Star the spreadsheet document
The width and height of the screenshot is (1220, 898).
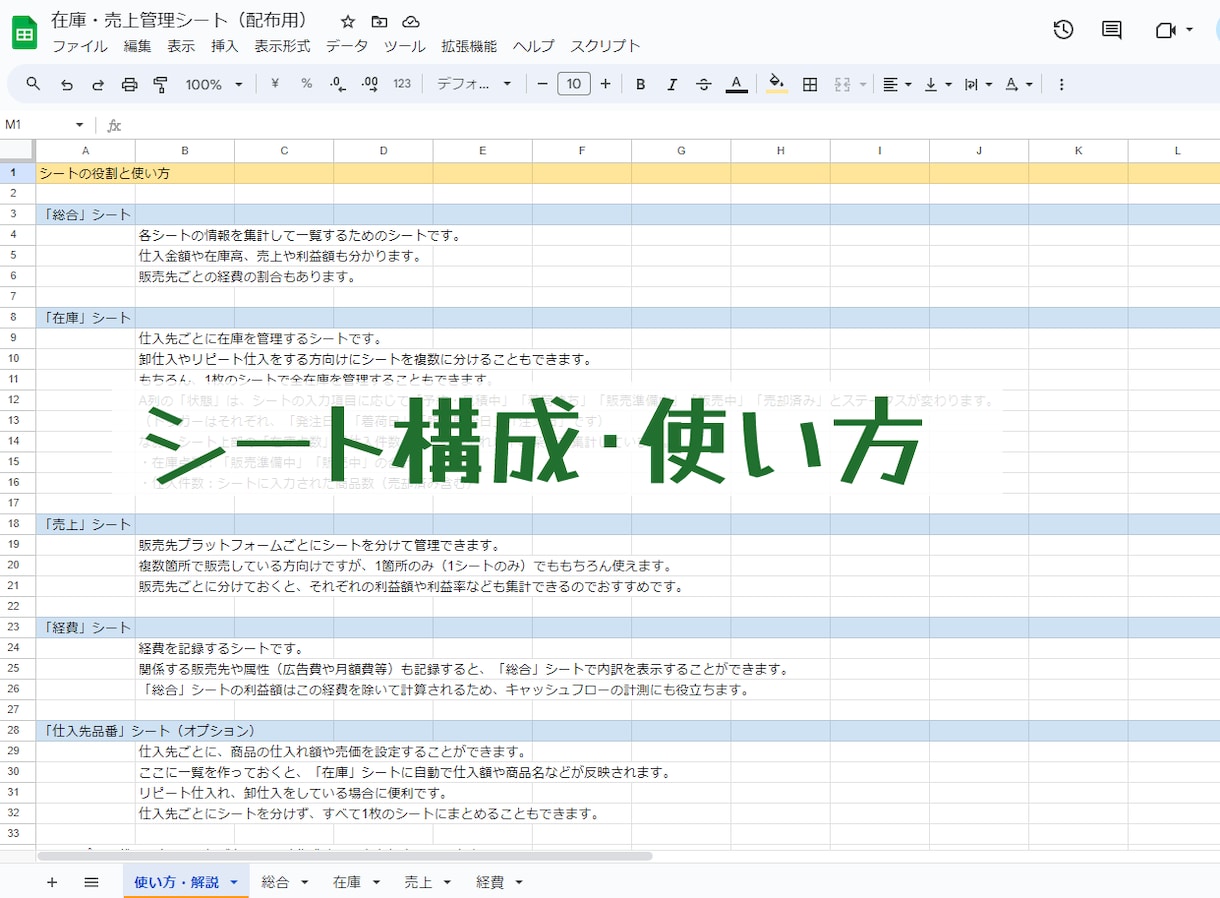(x=347, y=22)
